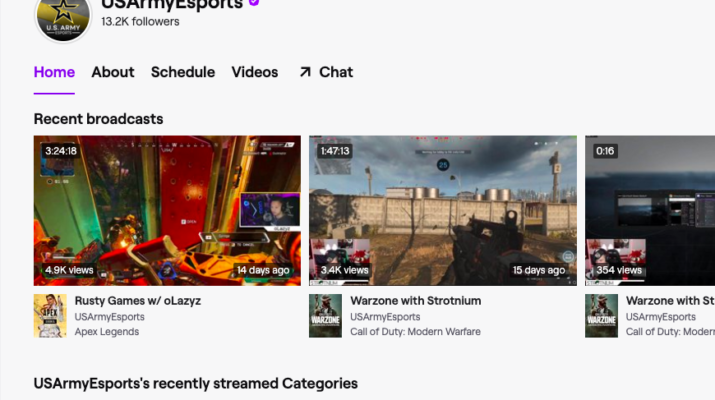The height and width of the screenshot is (400, 715).
Task: Open Warzone box art under the 0:16 broadcast
Action: point(601,316)
